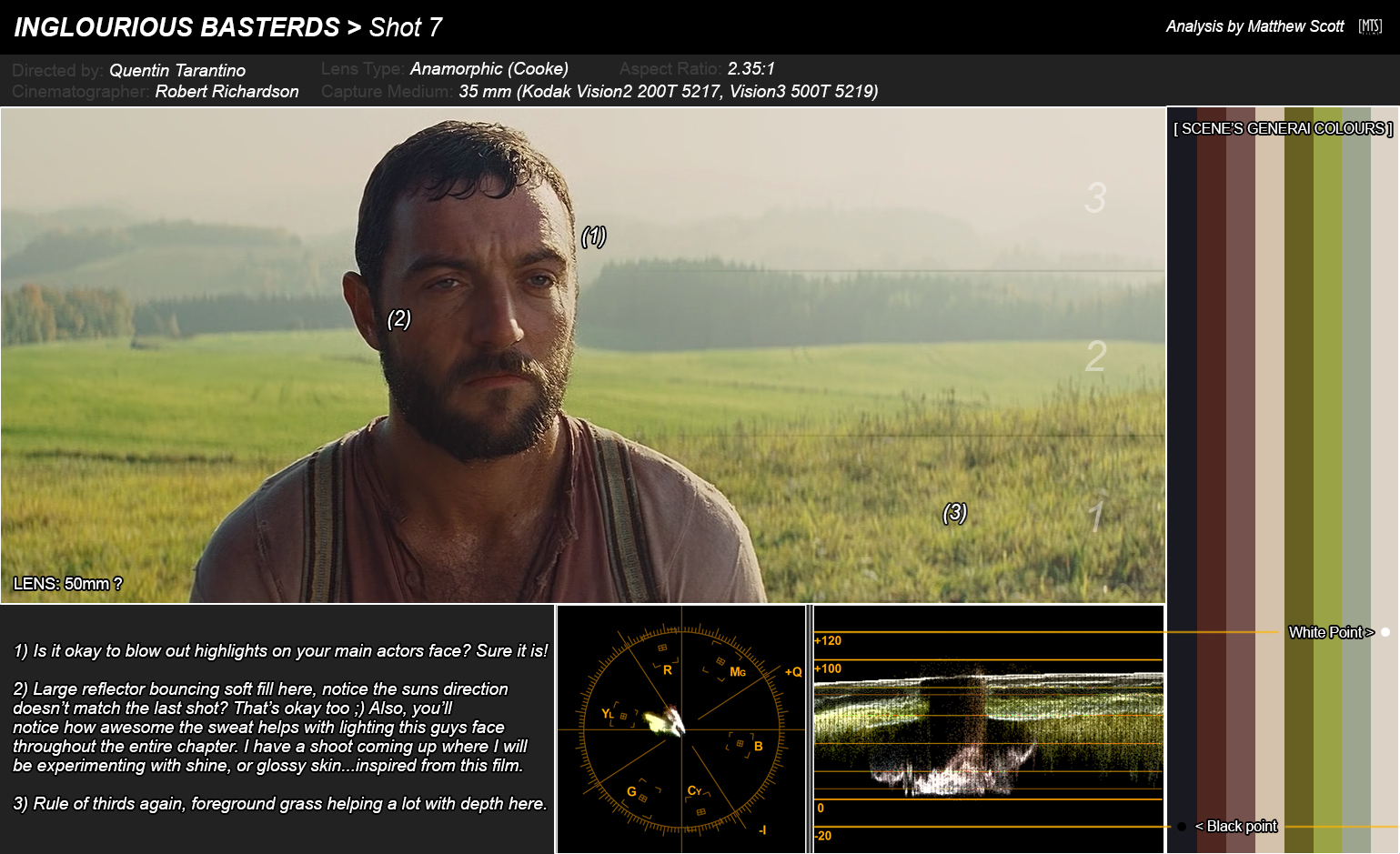1400x854 pixels.
Task: Click 'Analysis by Matthew Scott' credit
Action: click(x=1255, y=26)
